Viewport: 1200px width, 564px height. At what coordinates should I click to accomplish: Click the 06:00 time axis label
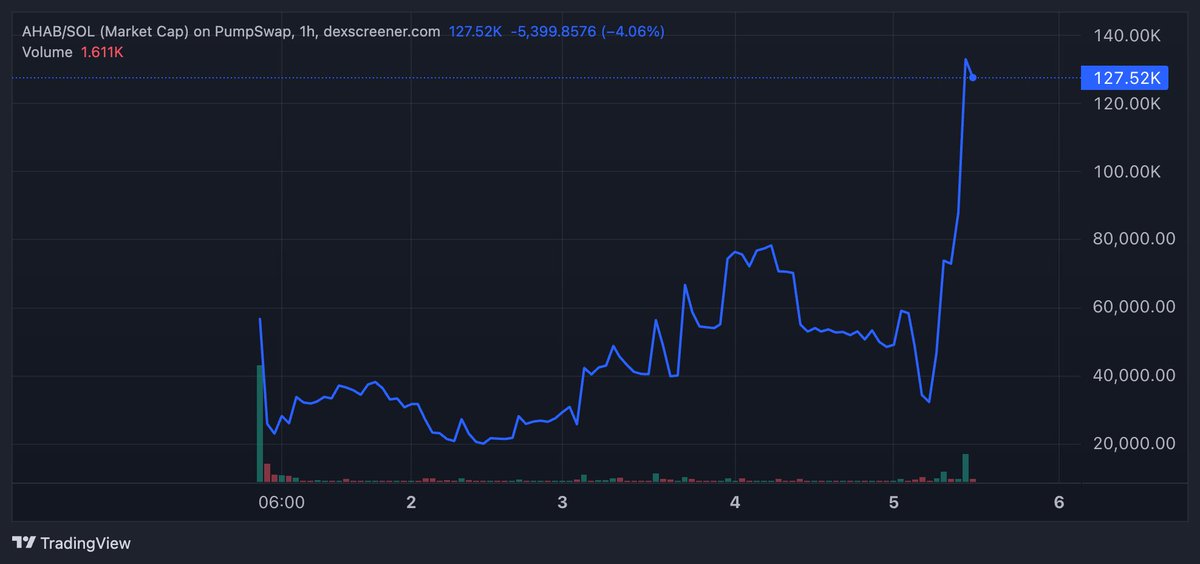click(281, 502)
